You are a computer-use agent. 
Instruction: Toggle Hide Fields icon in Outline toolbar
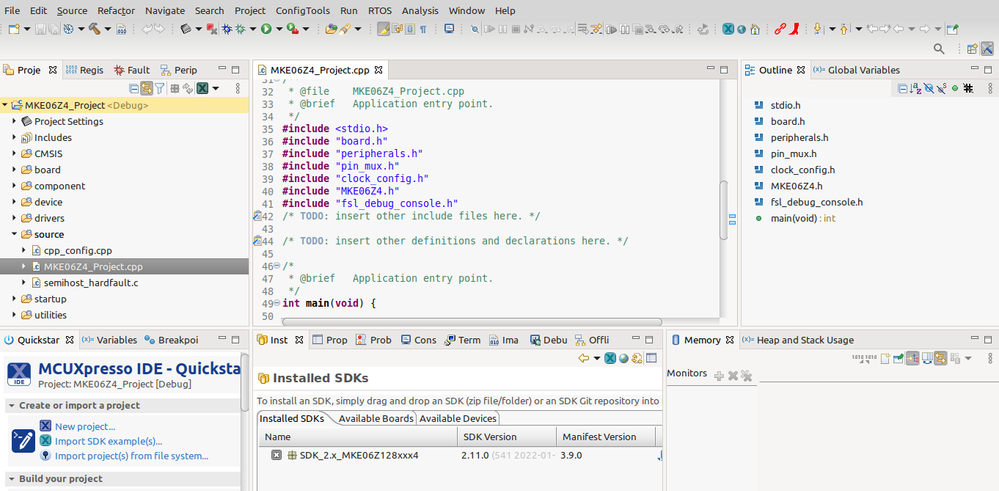[x=929, y=89]
